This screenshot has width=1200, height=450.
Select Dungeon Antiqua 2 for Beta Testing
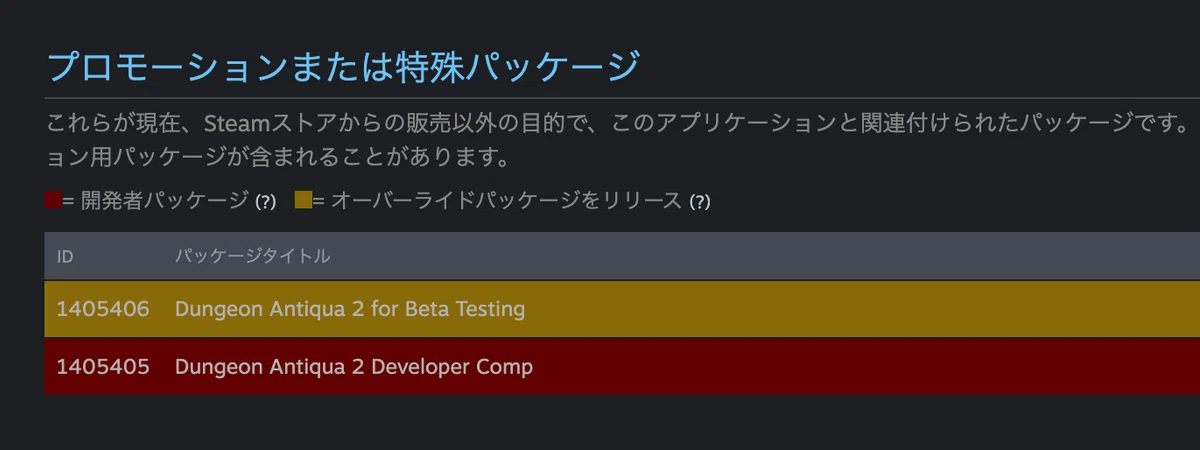(x=350, y=309)
